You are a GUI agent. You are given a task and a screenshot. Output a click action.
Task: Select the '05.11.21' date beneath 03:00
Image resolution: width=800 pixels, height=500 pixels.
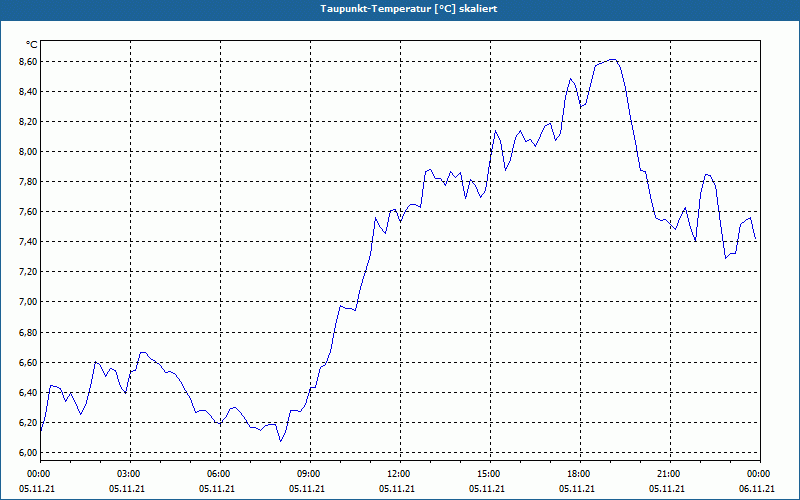127,489
